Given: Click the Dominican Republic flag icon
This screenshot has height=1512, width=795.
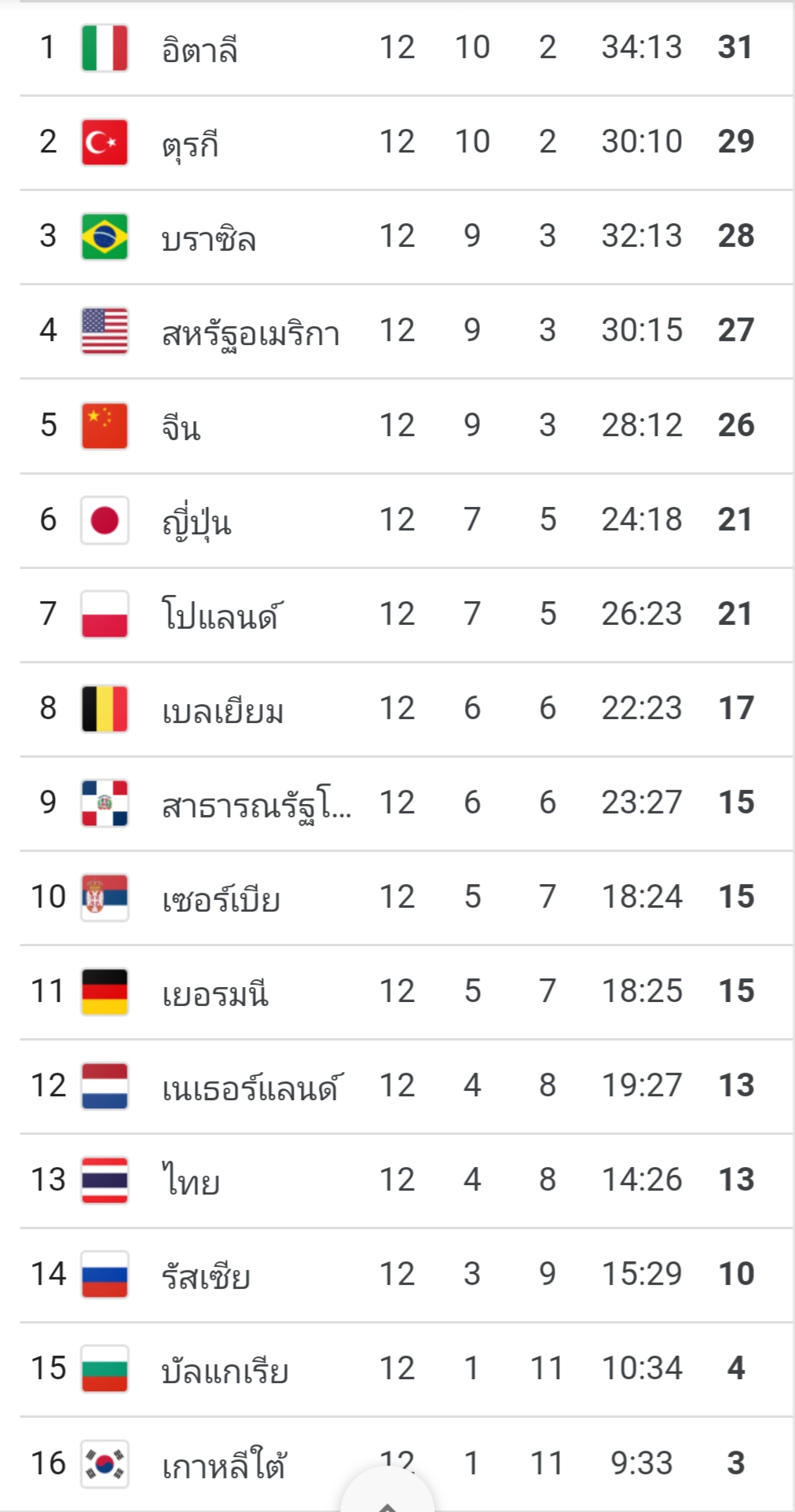Looking at the screenshot, I should tap(104, 802).
